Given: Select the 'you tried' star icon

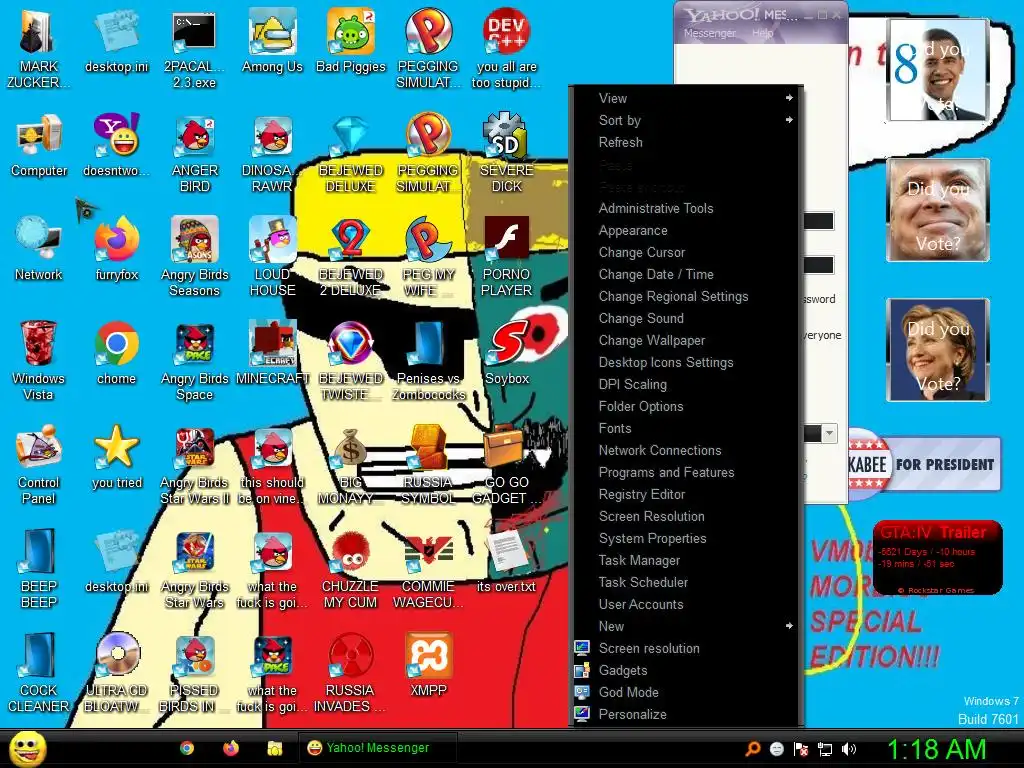Looking at the screenshot, I should (x=116, y=457).
